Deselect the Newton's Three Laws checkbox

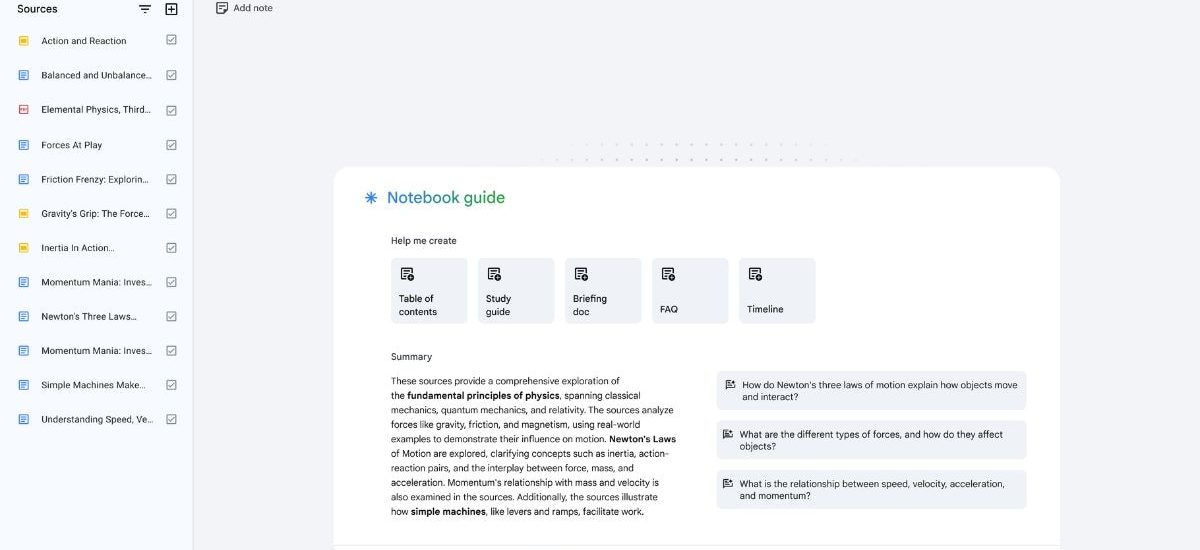tap(171, 316)
